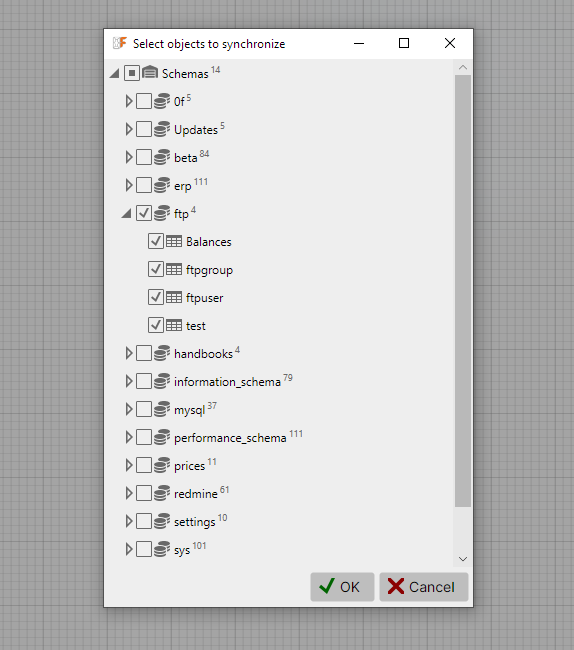
Task: Expand the handbooks schema node
Action: (129, 354)
